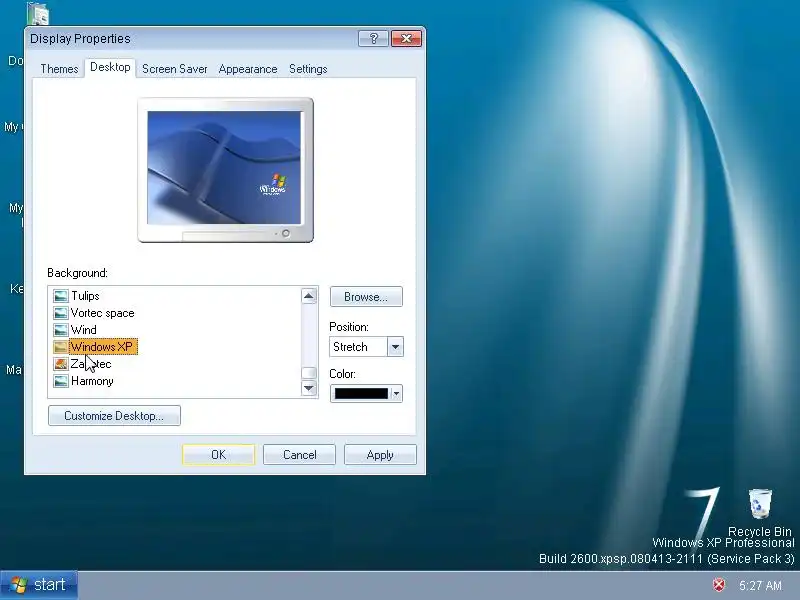The height and width of the screenshot is (600, 800).
Task: Select Vortec space background
Action: coord(103,313)
